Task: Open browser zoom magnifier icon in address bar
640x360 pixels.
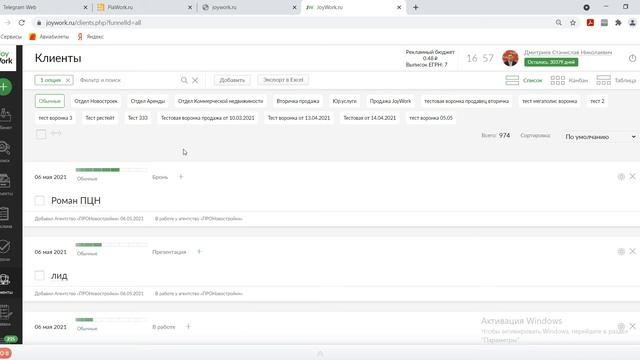Action: point(558,22)
